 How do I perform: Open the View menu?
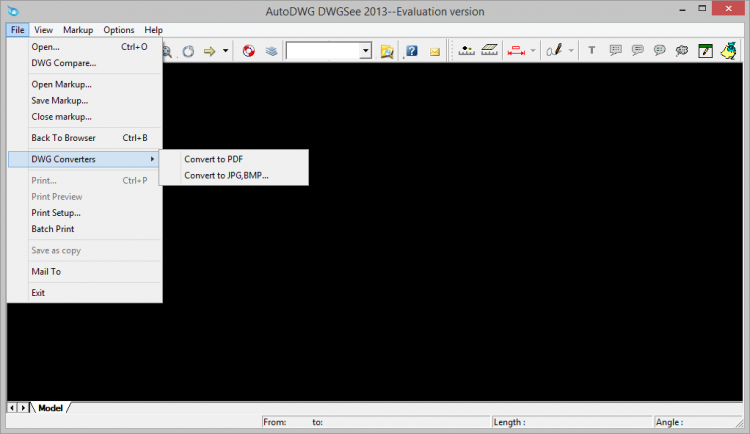pyautogui.click(x=44, y=30)
